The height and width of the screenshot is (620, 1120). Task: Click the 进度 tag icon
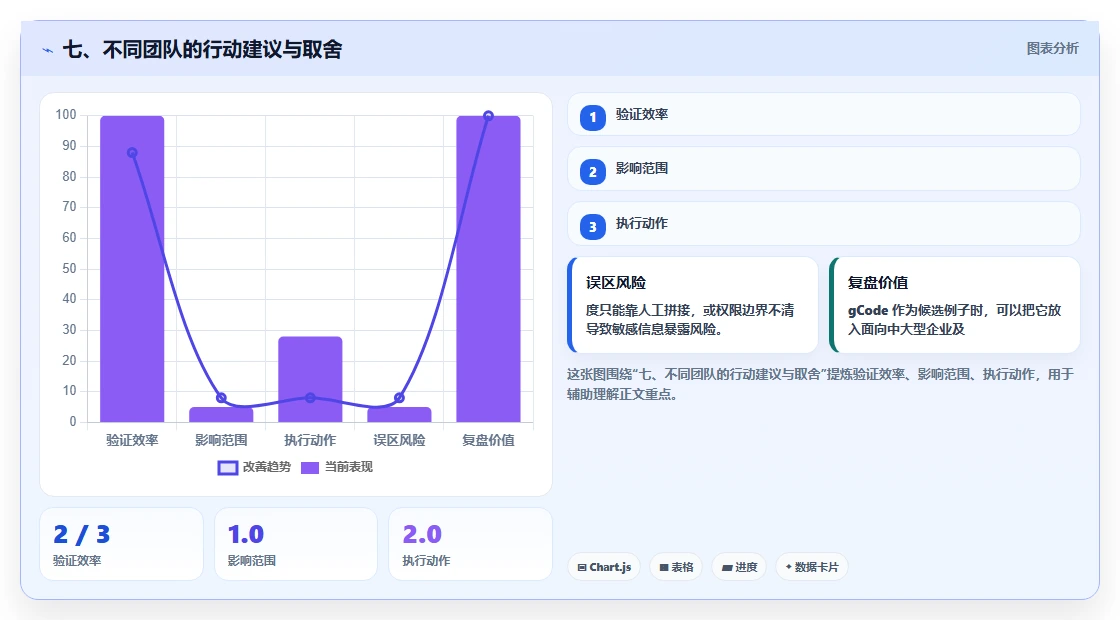pos(726,567)
